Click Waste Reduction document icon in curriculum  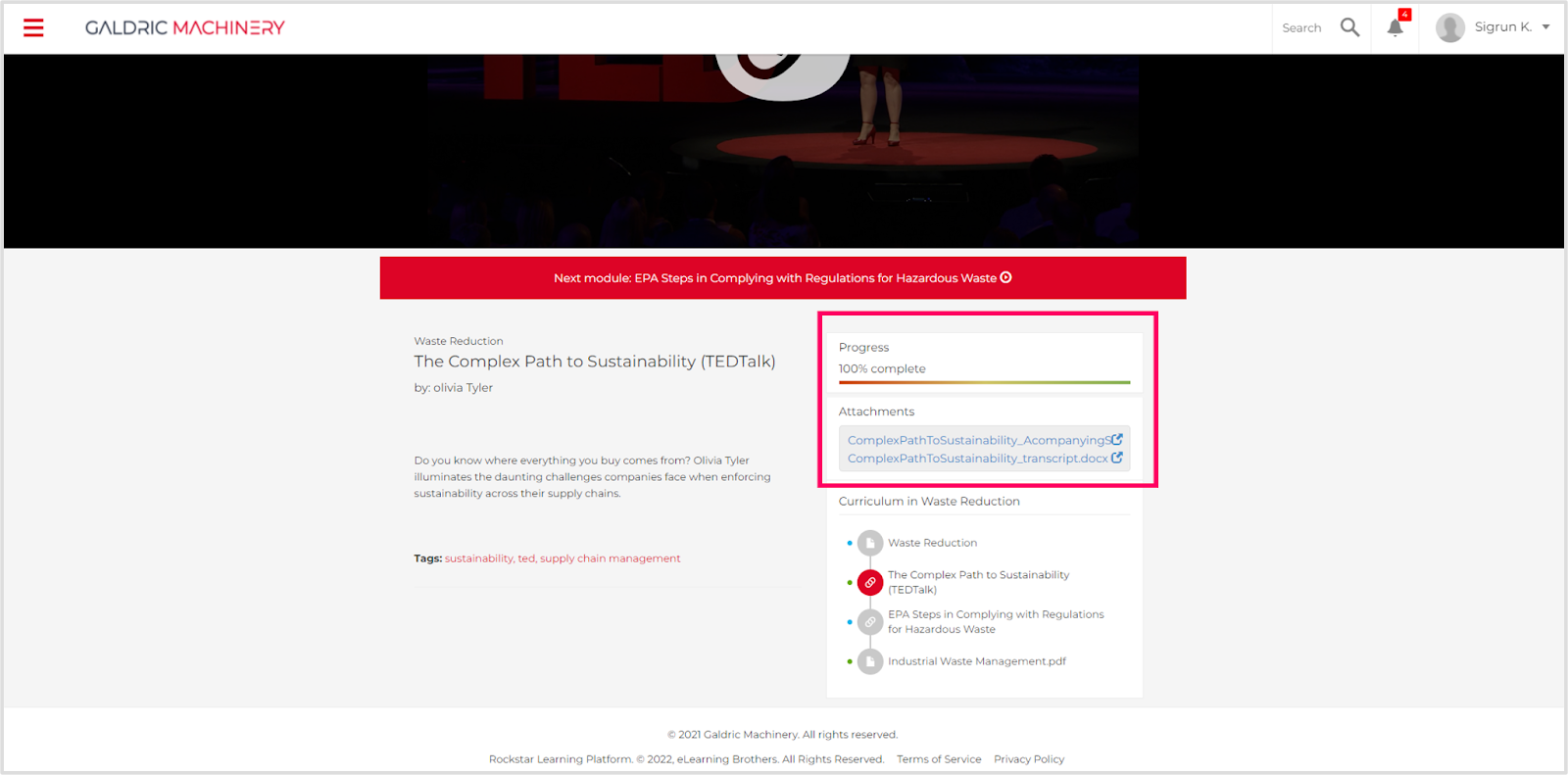870,543
